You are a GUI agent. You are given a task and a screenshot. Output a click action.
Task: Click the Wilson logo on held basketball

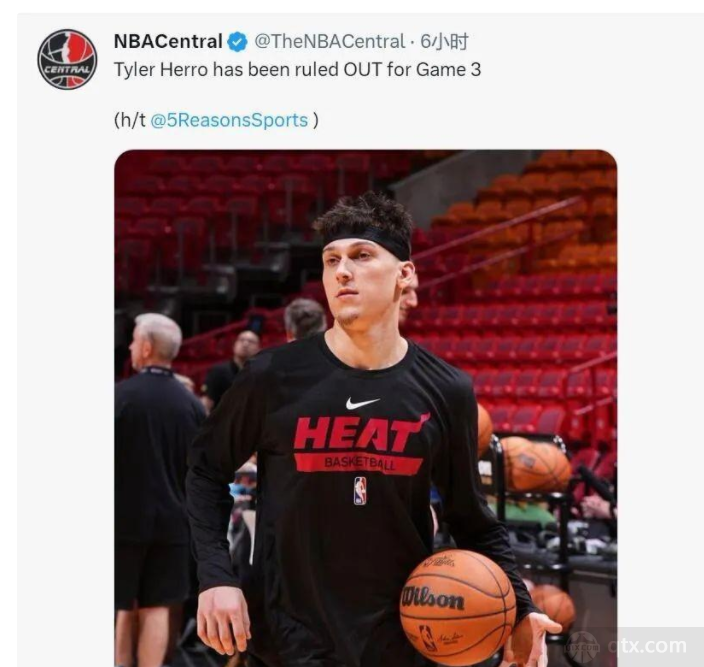433,598
